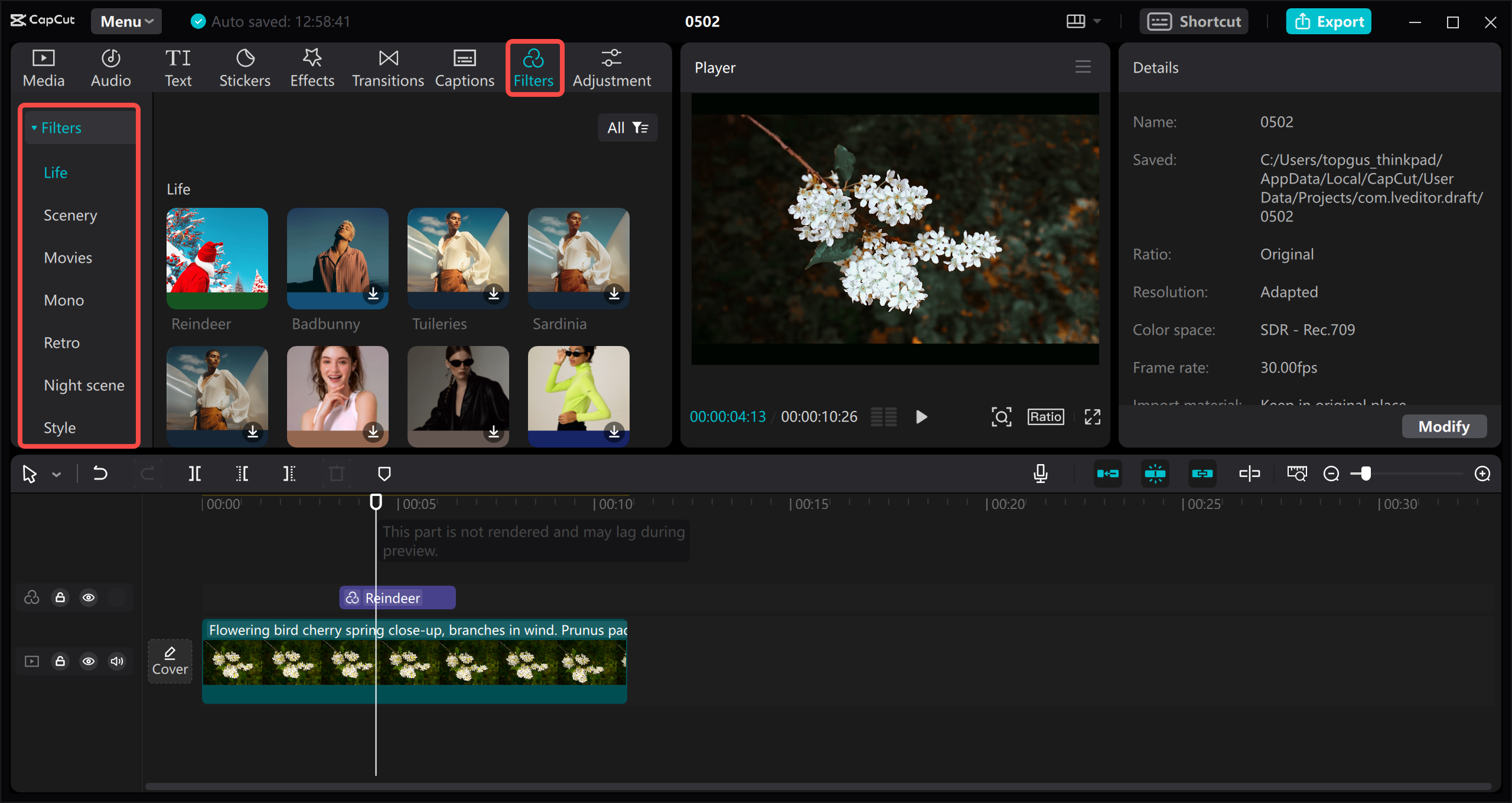
Task: Open the Adjustment panel
Action: tap(612, 67)
